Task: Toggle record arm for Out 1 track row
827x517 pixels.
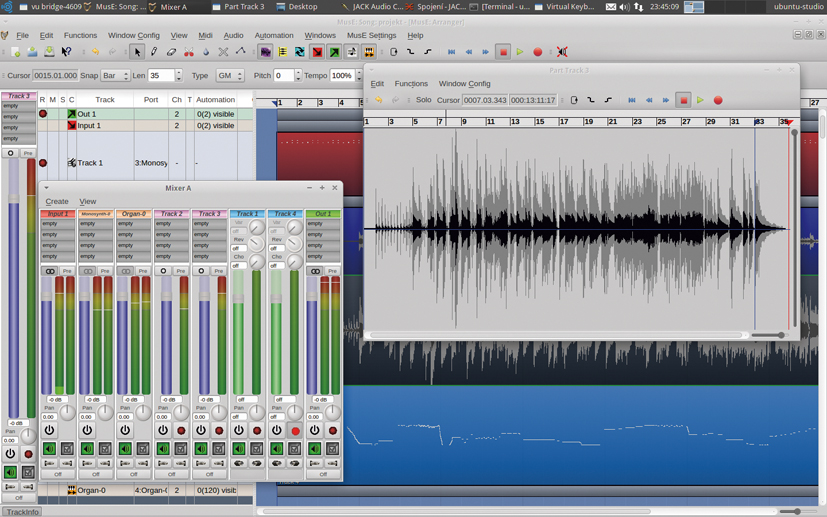Action: tap(43, 113)
